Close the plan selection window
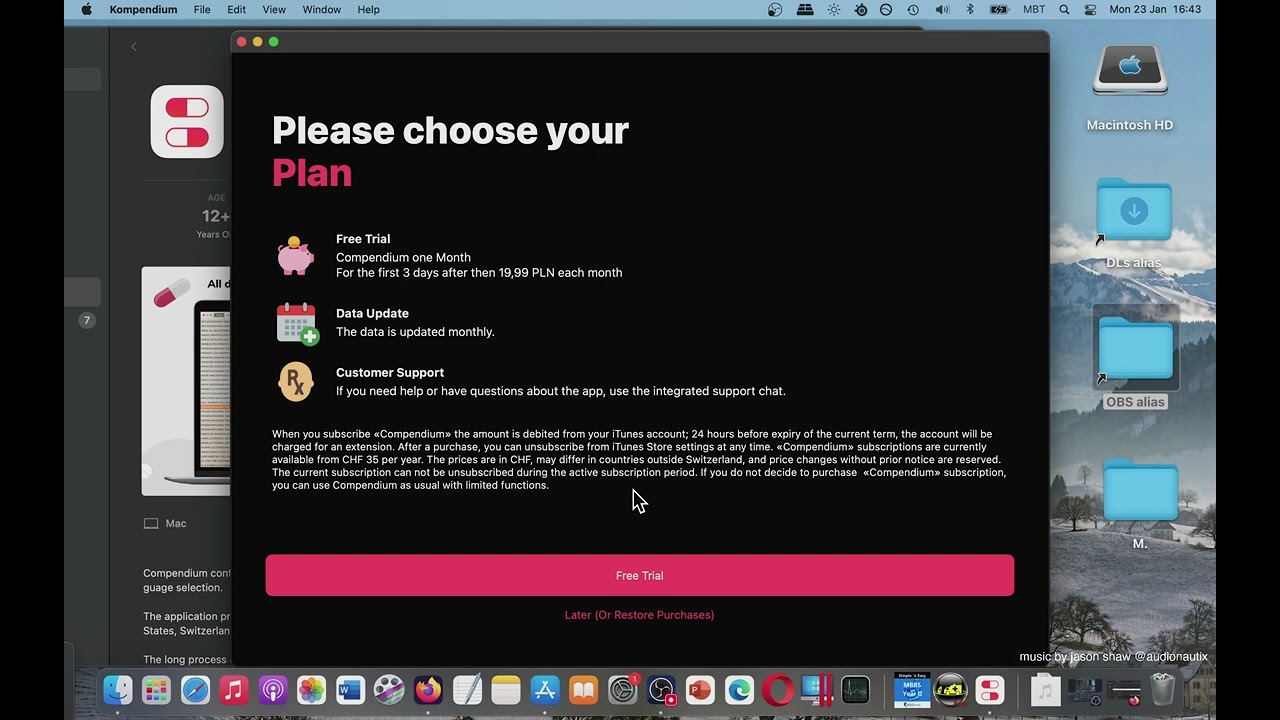1280x720 pixels. (241, 41)
